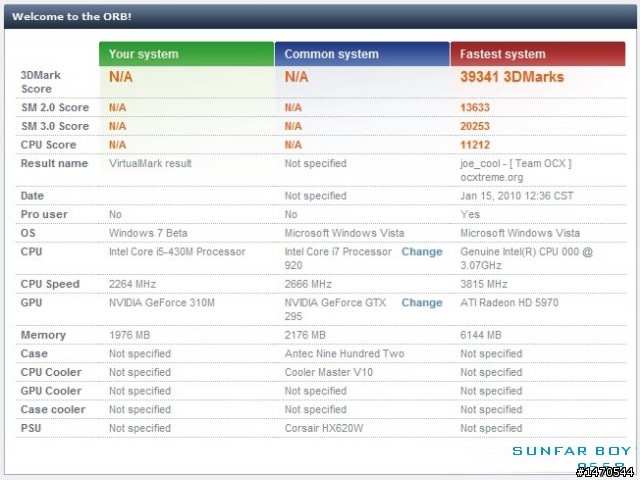Click the date Jan 15, 2010 12:36 CST
This screenshot has width=640, height=480.
[x=517, y=196]
